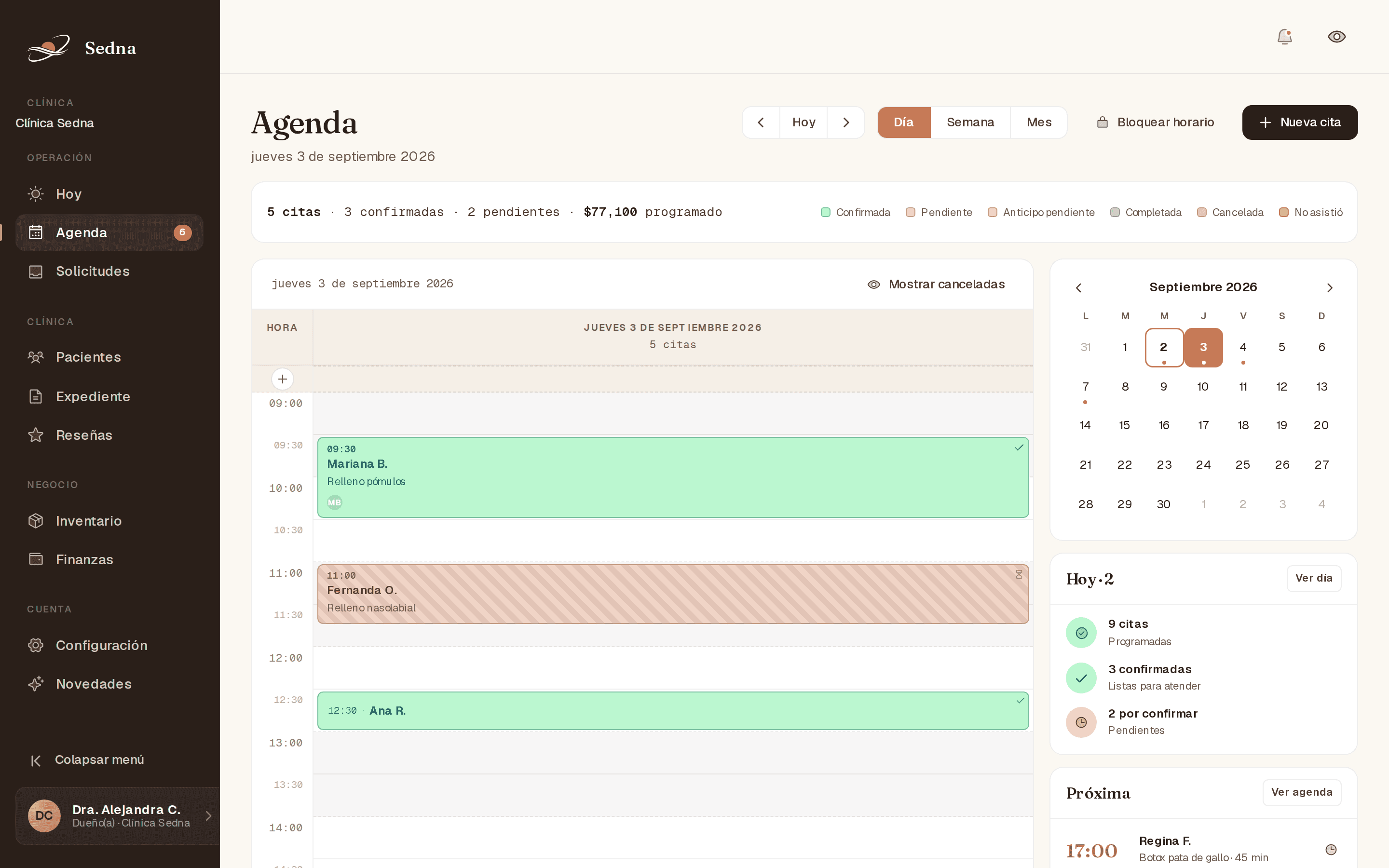Open Novedades in sidebar
This screenshot has width=1389, height=868.
(x=109, y=684)
